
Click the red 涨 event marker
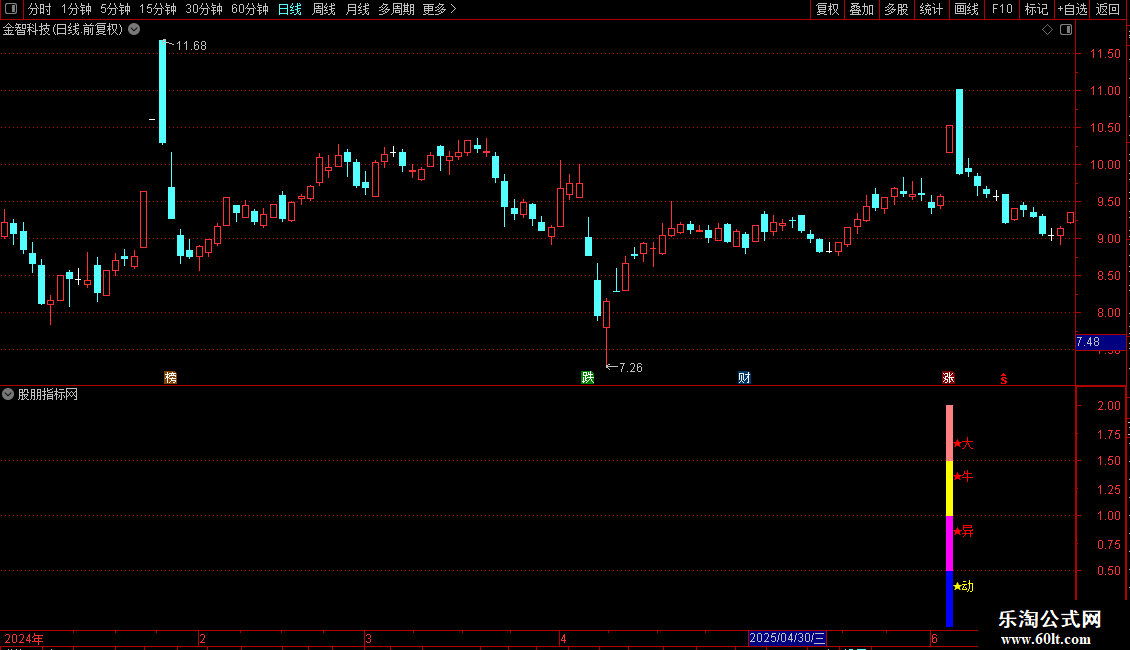tap(948, 378)
